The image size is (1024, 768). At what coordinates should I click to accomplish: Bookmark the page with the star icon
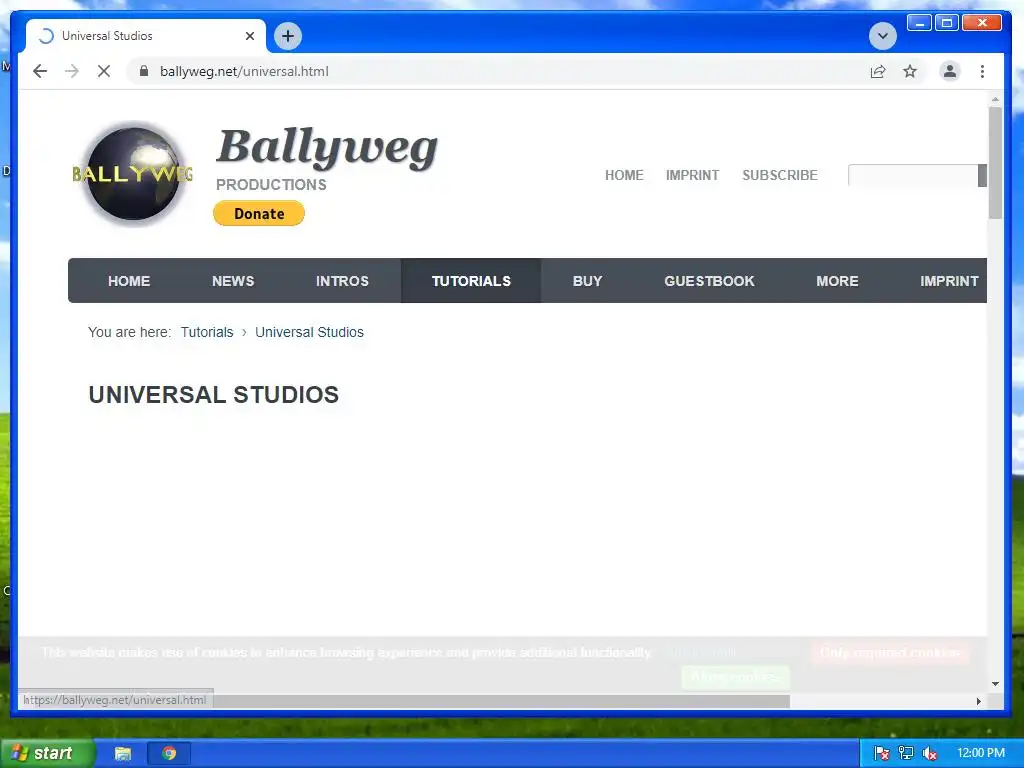point(910,71)
